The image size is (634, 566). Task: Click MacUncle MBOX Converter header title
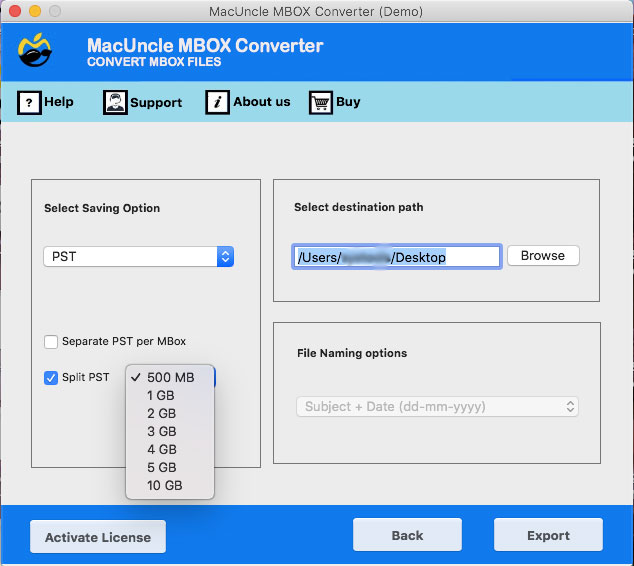click(x=205, y=45)
